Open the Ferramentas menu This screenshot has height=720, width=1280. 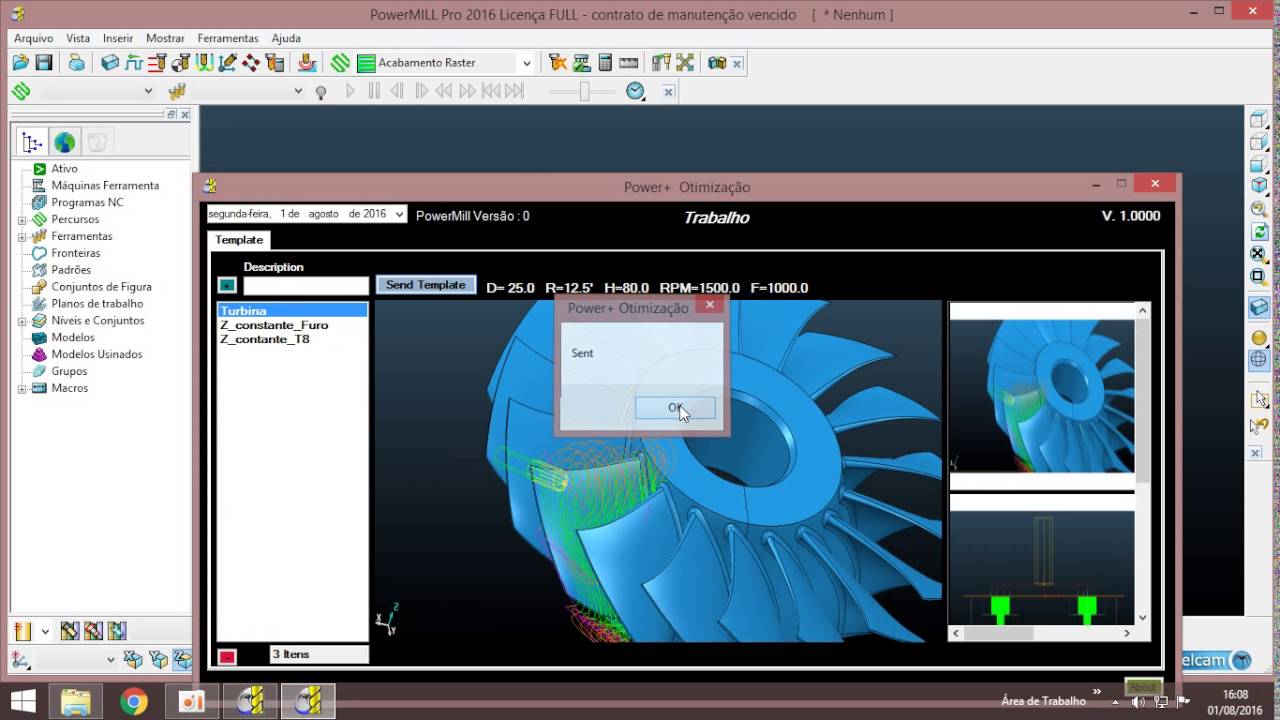(x=228, y=38)
